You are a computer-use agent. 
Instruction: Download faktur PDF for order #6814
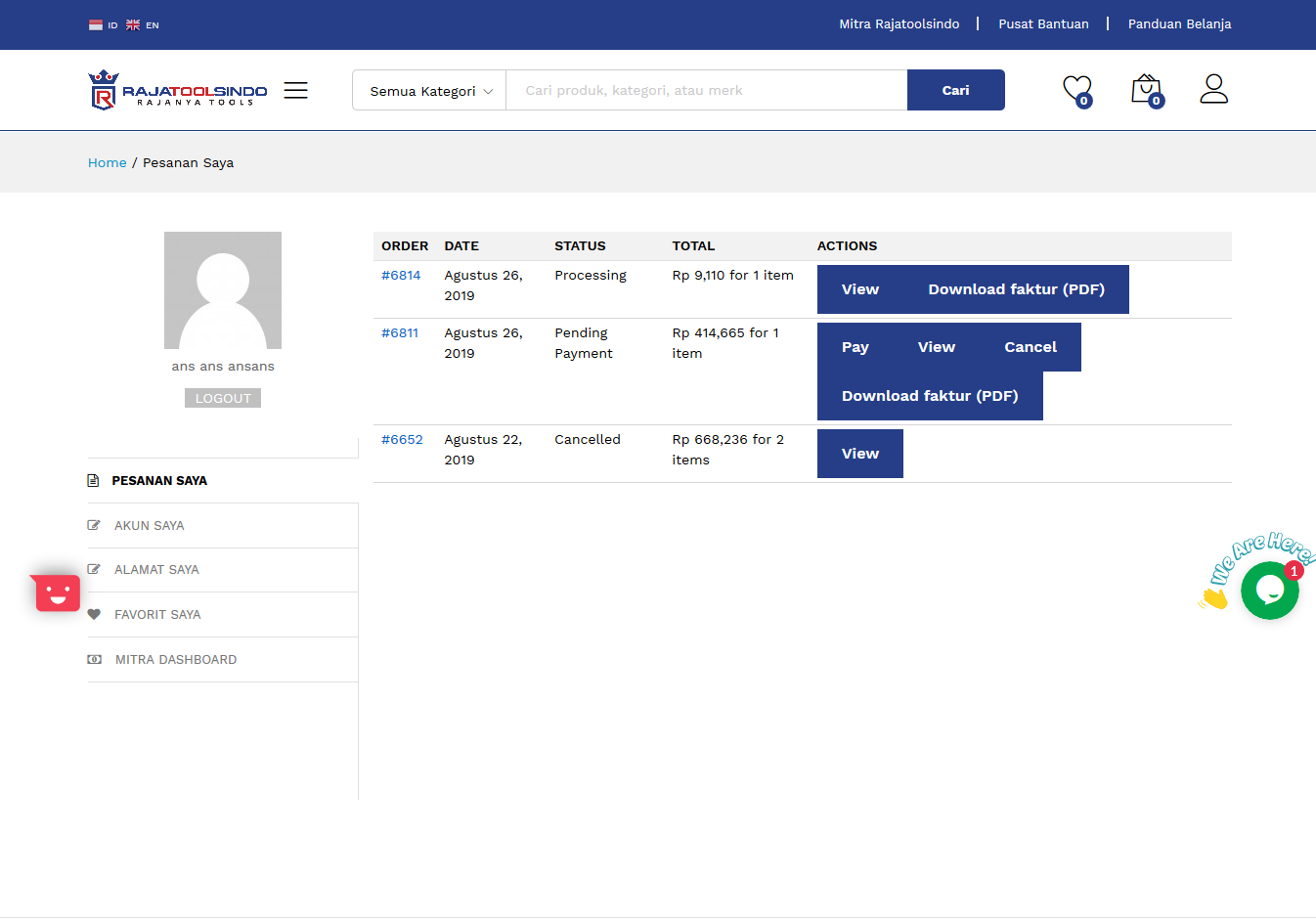pyautogui.click(x=1017, y=289)
